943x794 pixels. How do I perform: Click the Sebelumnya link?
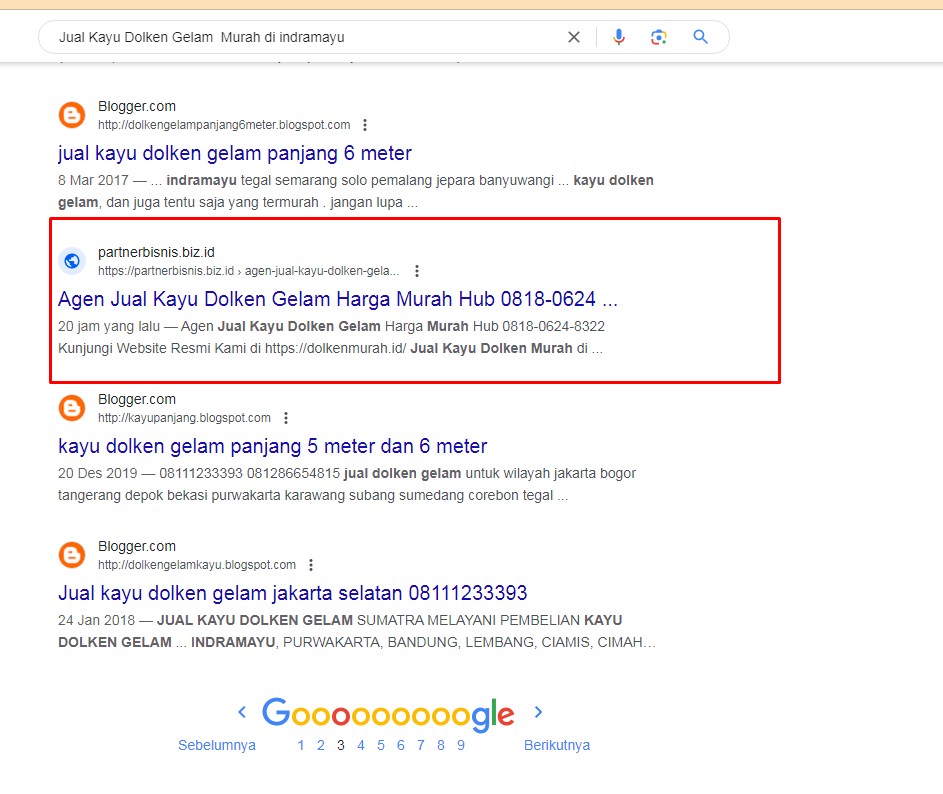[217, 745]
